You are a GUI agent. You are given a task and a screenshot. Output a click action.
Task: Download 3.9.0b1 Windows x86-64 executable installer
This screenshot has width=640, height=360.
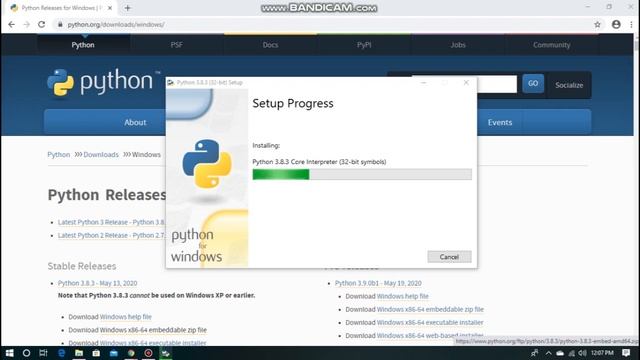(430, 322)
